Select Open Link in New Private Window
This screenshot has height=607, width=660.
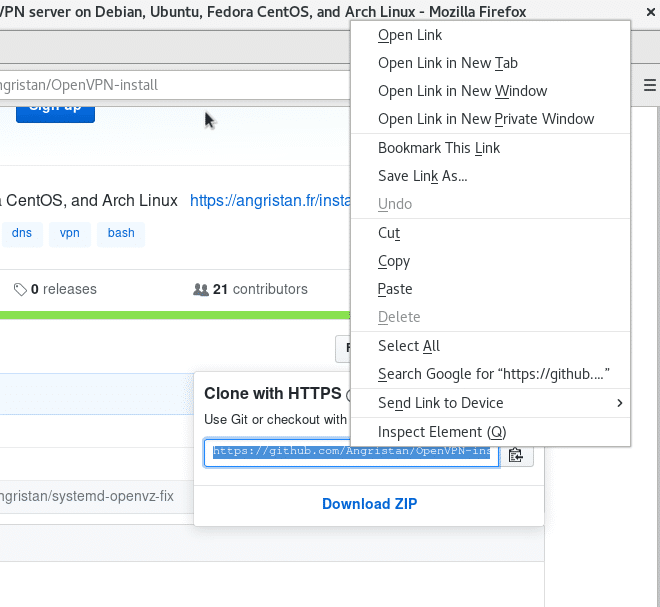(x=486, y=119)
